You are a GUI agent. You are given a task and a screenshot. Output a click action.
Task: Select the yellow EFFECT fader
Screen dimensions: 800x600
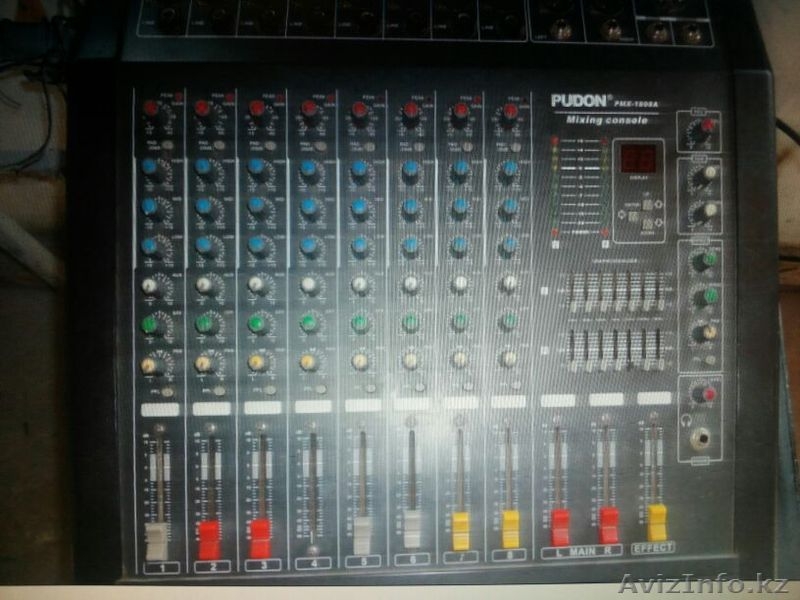(657, 521)
